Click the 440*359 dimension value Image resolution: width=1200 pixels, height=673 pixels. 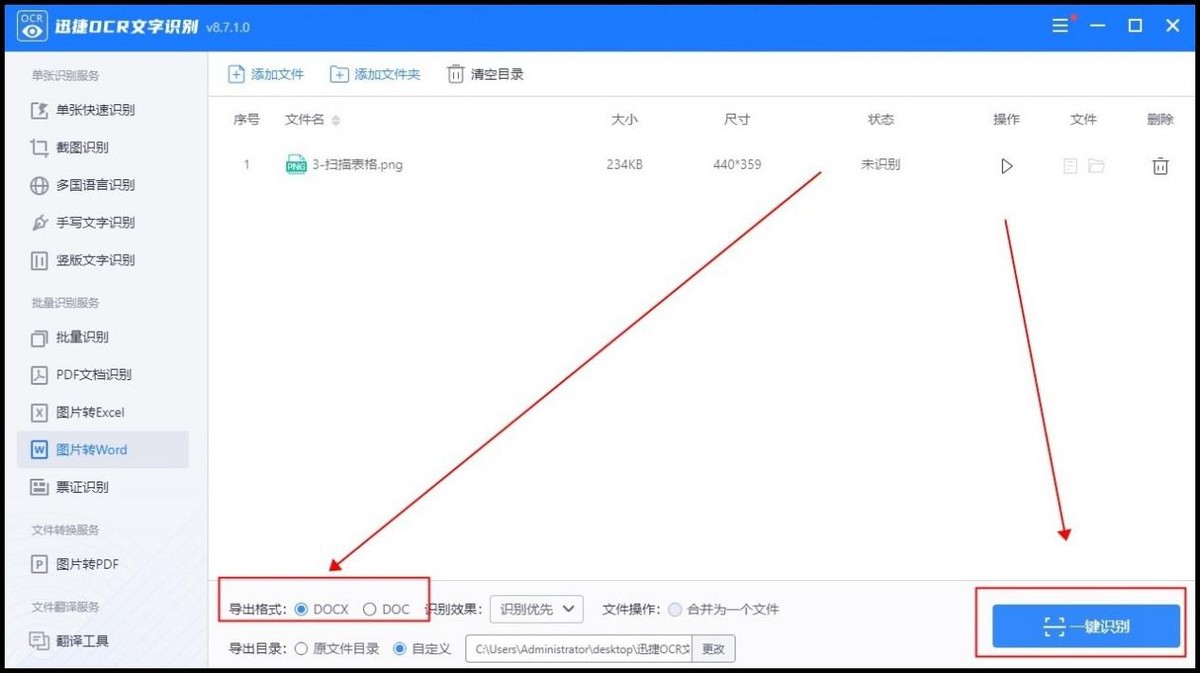[737, 165]
